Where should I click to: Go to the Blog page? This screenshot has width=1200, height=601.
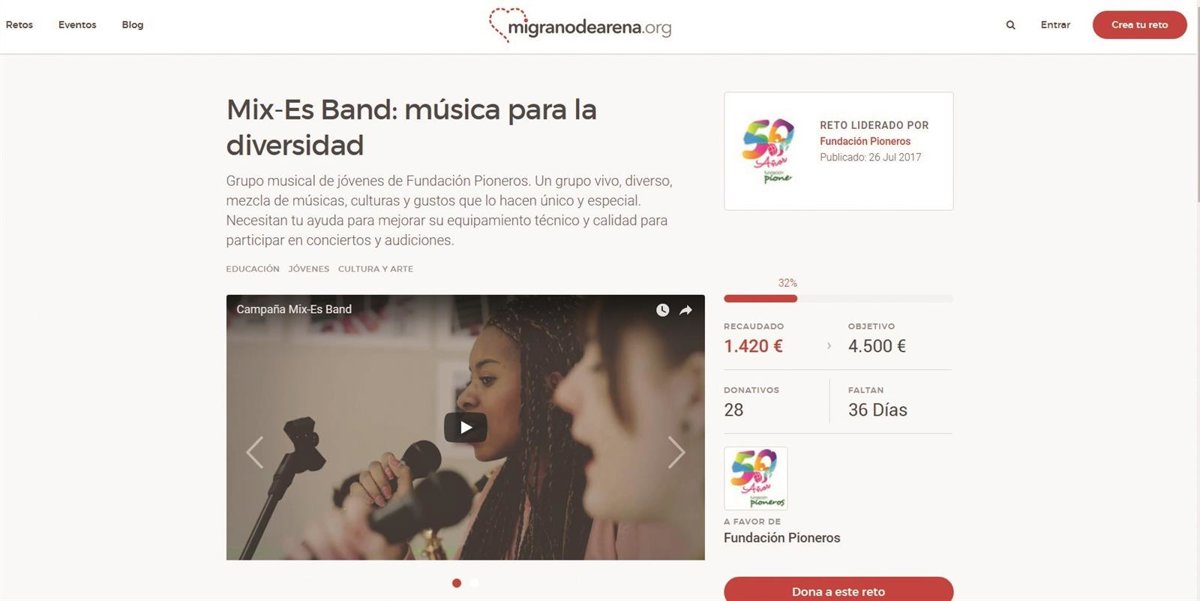[x=133, y=25]
